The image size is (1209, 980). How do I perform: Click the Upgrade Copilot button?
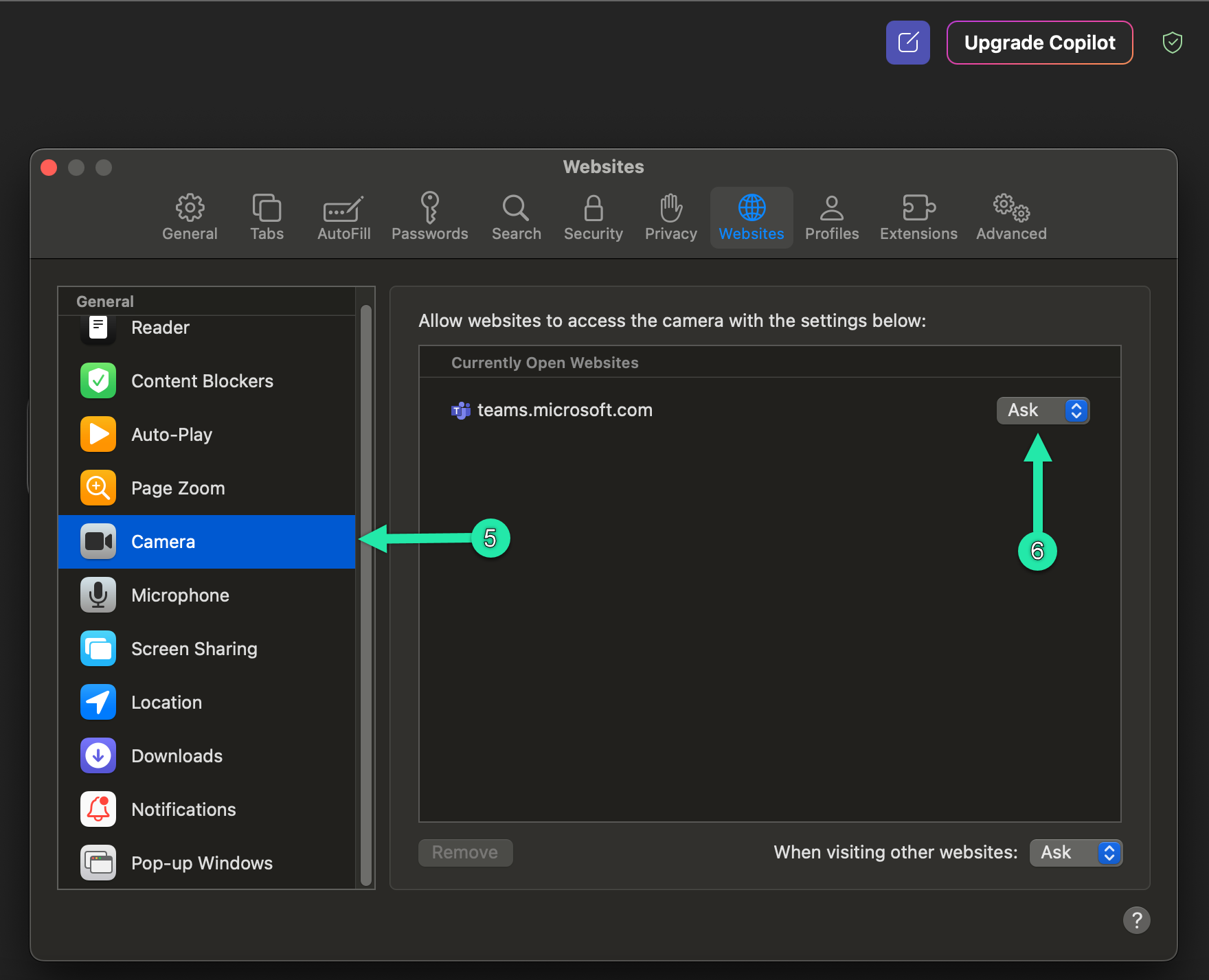pyautogui.click(x=1039, y=43)
